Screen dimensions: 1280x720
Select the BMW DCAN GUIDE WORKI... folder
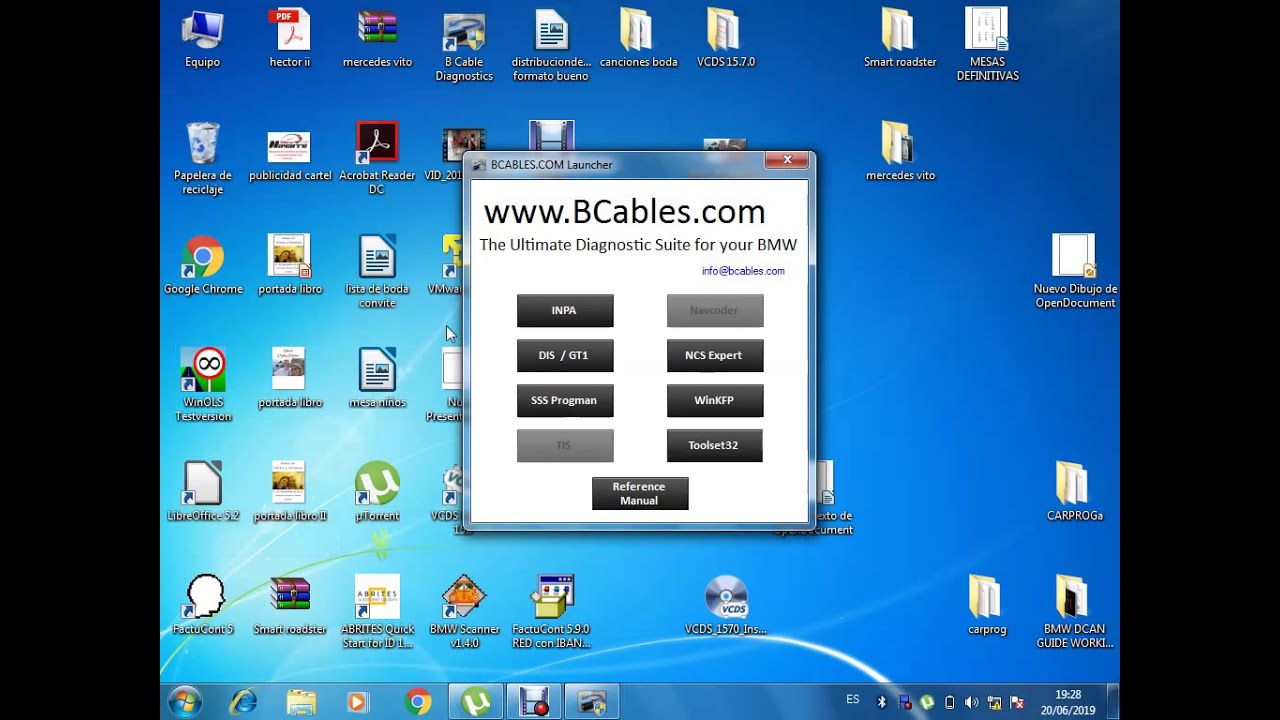click(1075, 613)
